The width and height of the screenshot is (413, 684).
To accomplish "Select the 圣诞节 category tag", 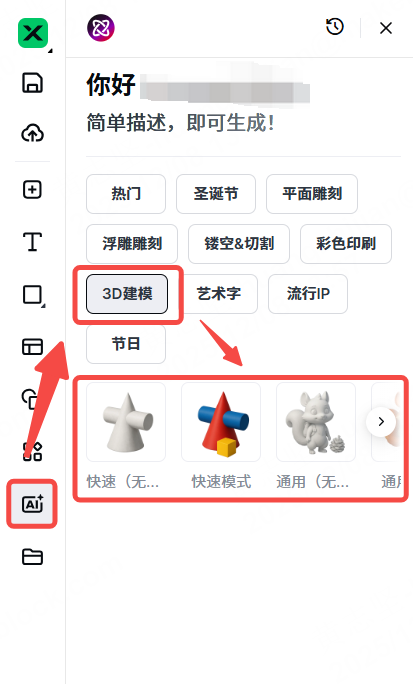I will point(216,194).
